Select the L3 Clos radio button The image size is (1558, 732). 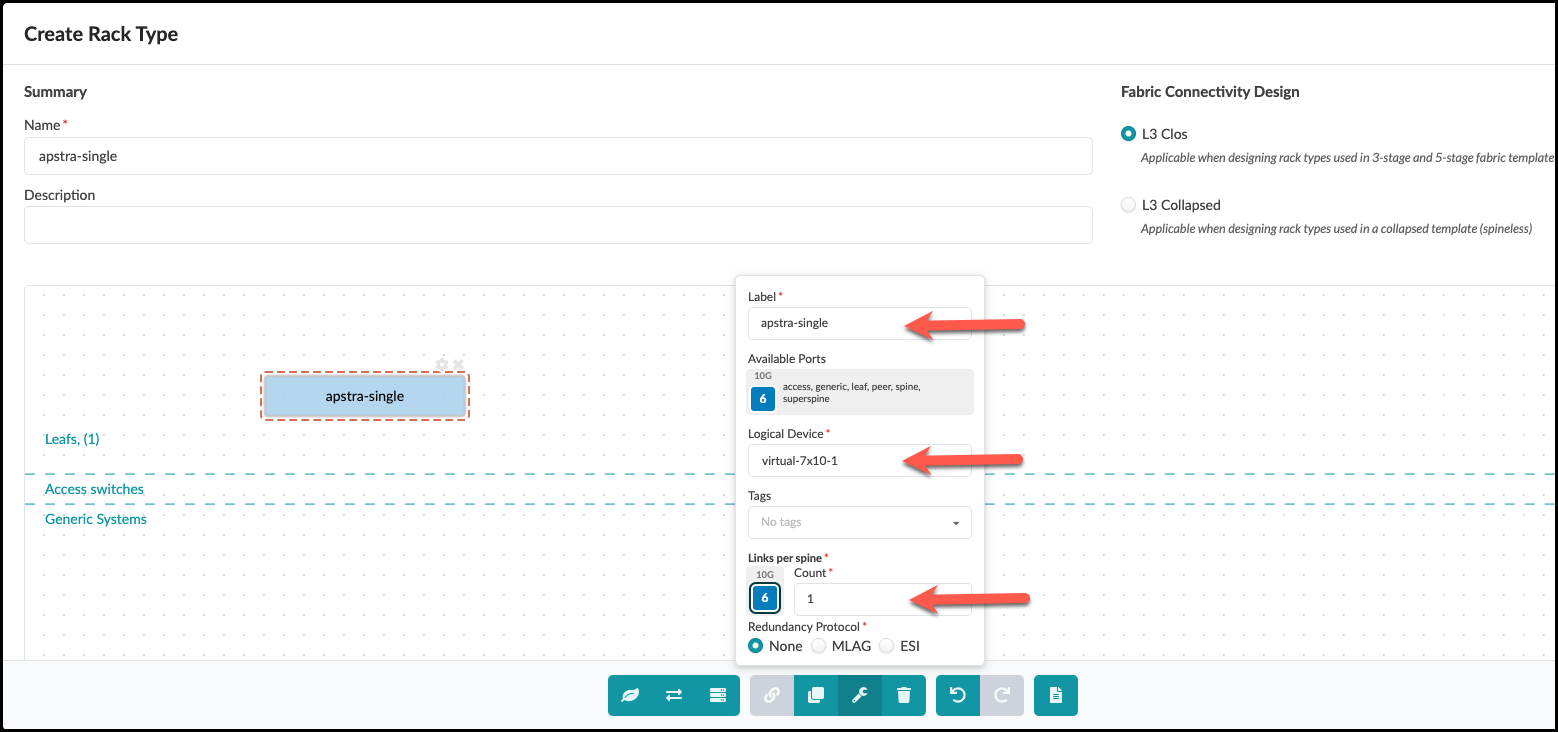pos(1129,134)
